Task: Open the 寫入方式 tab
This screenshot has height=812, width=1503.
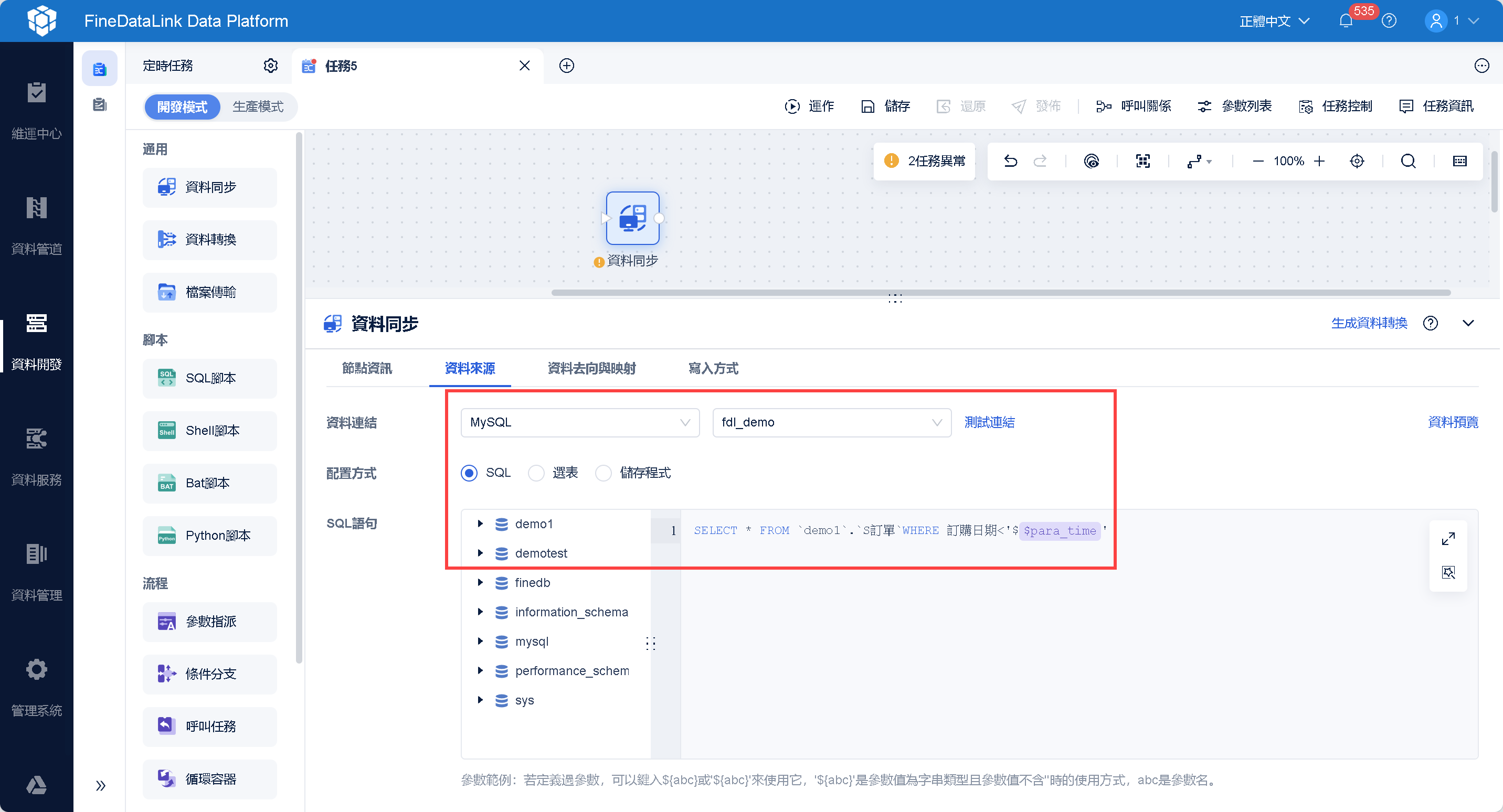Action: 713,368
